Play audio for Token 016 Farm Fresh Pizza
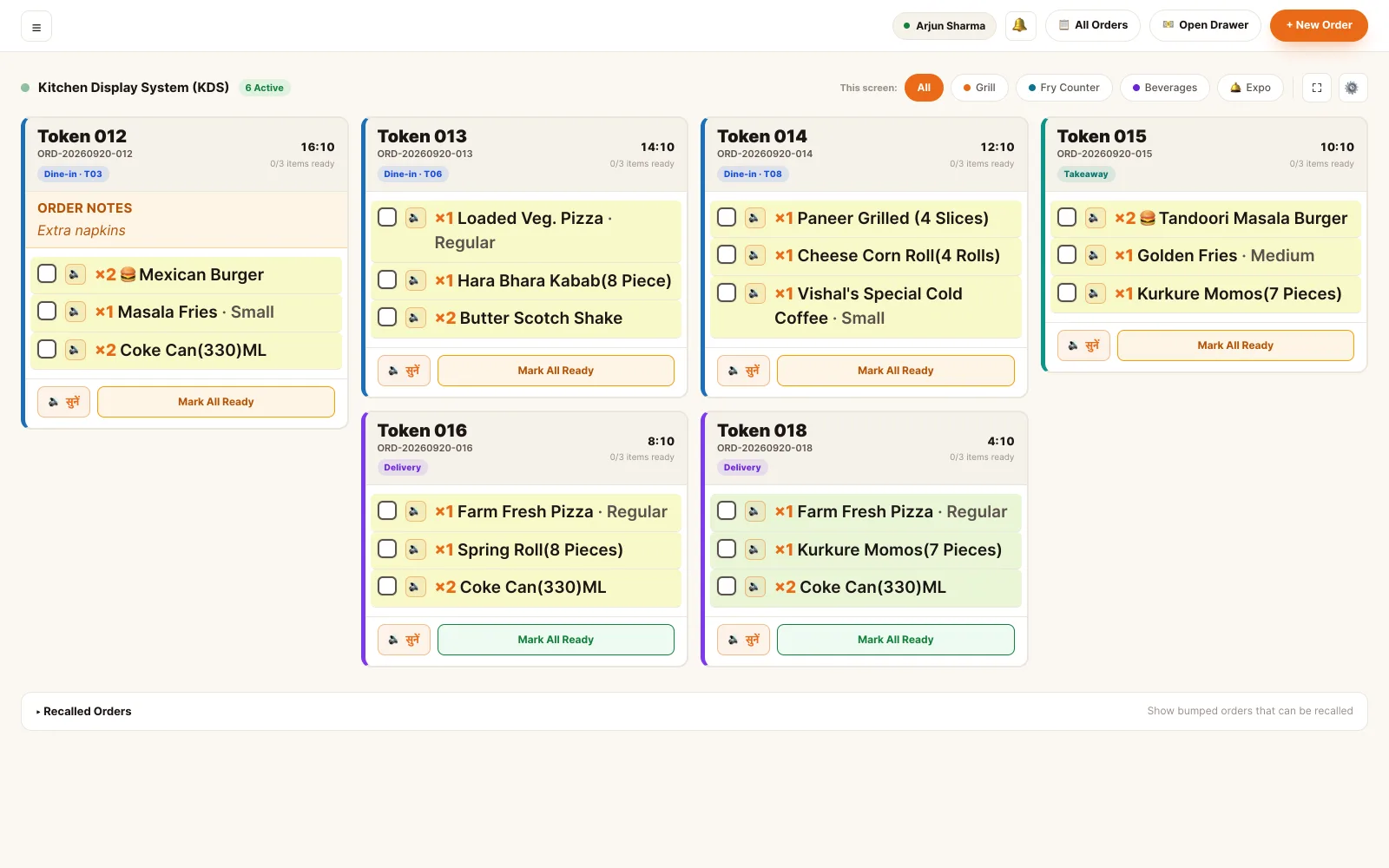The image size is (1389, 868). pyautogui.click(x=415, y=511)
